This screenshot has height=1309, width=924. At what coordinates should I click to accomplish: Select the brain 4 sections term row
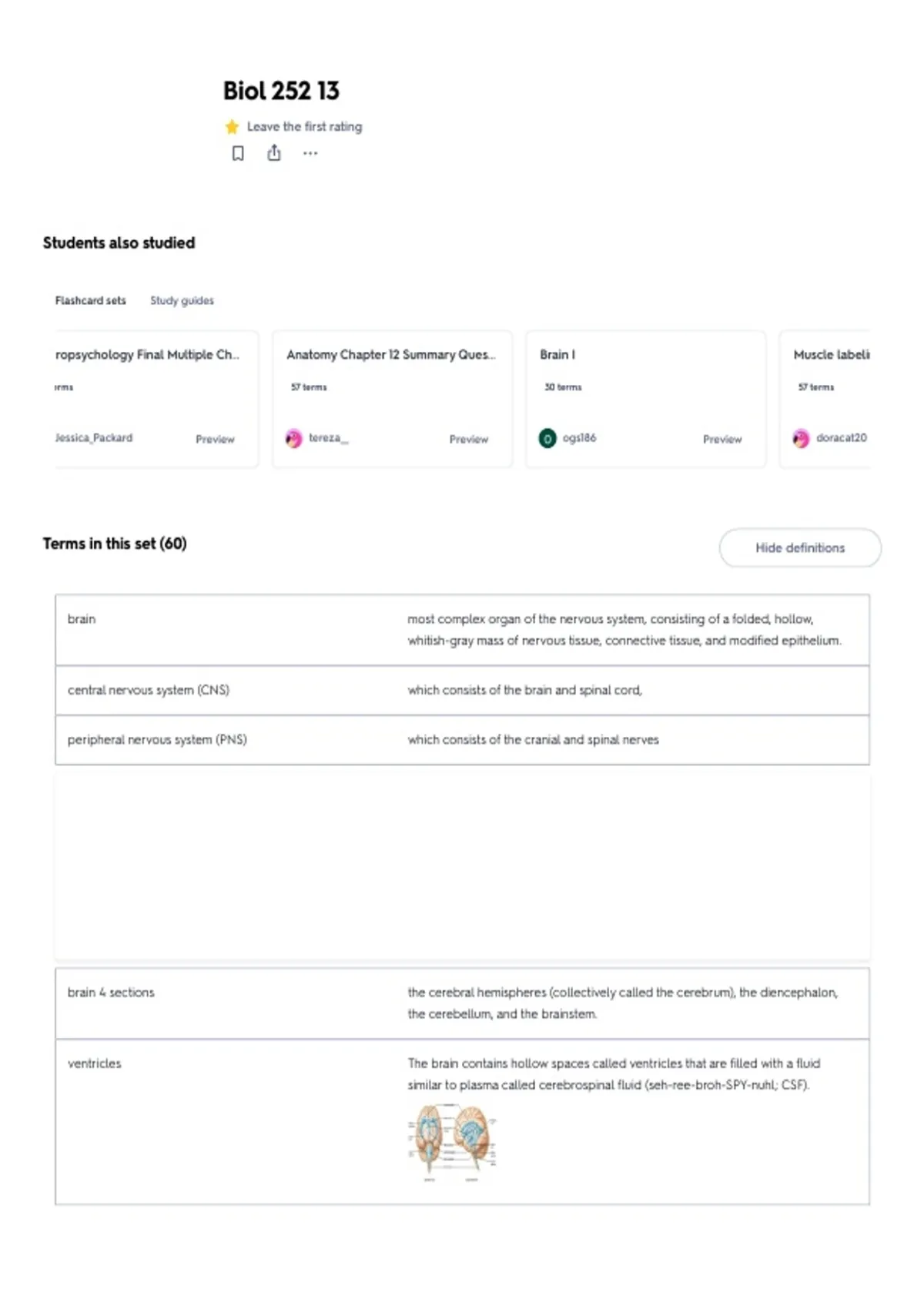(x=462, y=1003)
